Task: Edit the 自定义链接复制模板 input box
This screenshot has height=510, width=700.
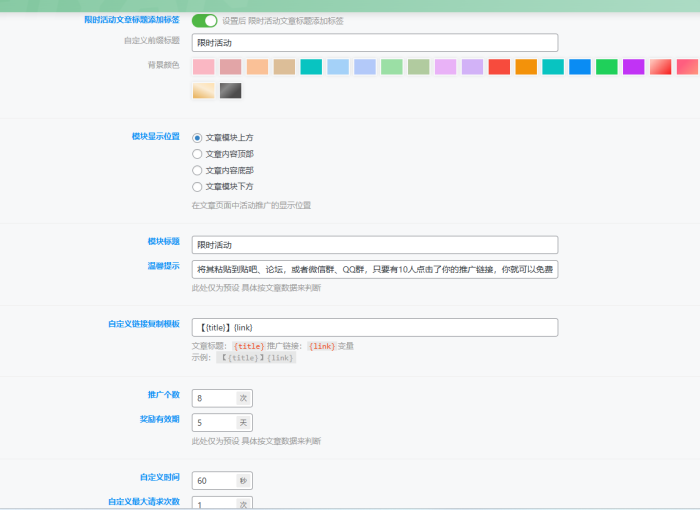Action: tap(374, 327)
